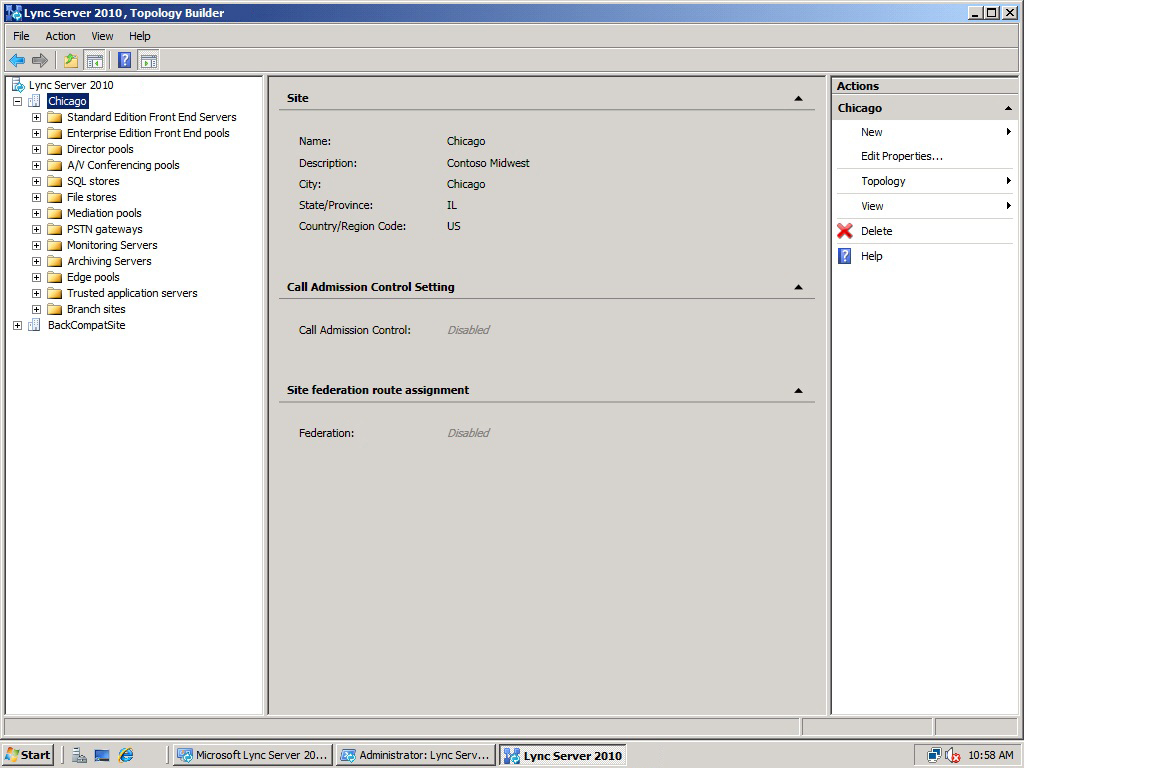
Task: Open the View submenu in Actions pane
Action: pos(925,206)
